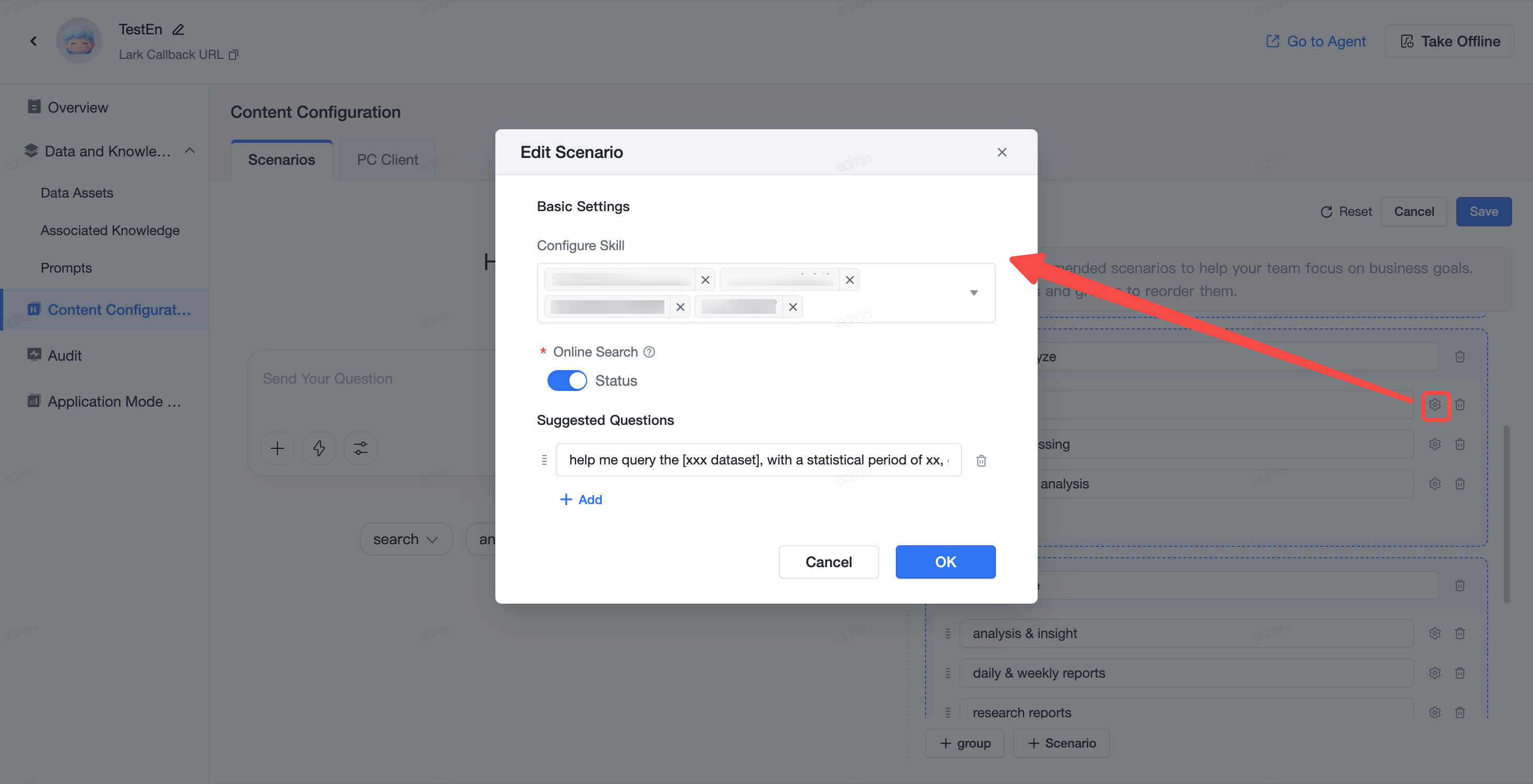Add a new suggested question
The height and width of the screenshot is (784, 1533).
(581, 500)
